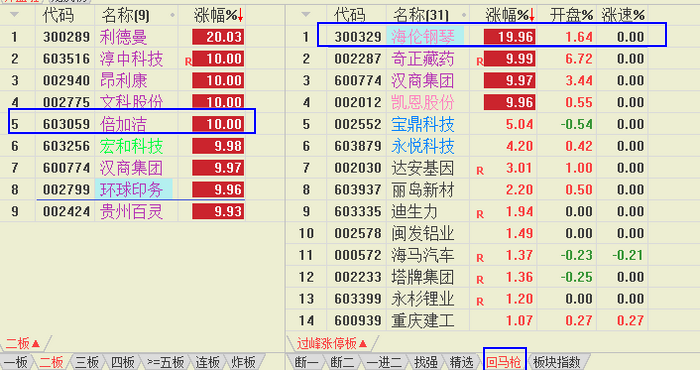Open the 板块指数 tab
The image size is (700, 370).
point(557,362)
